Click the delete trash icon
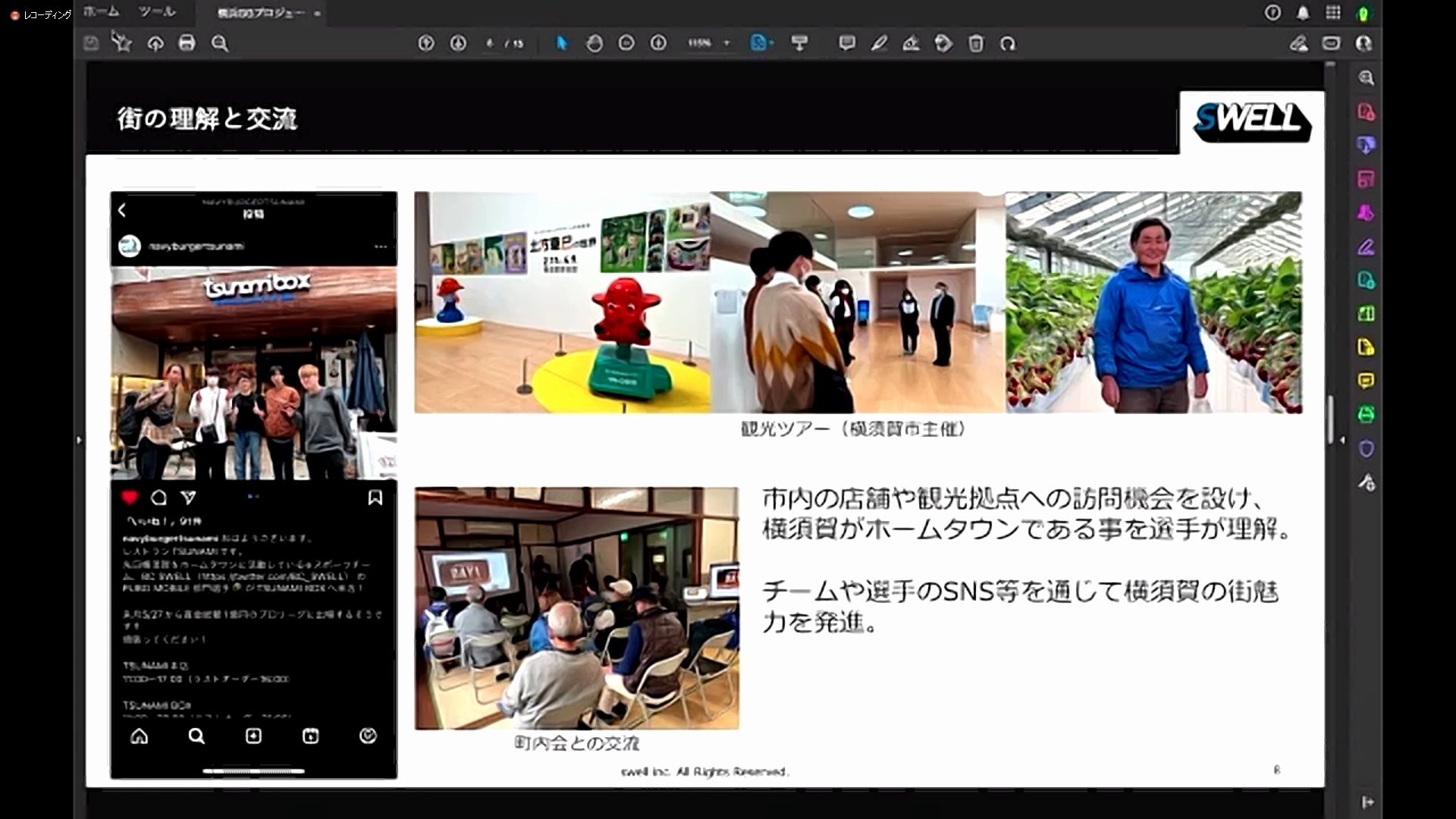The height and width of the screenshot is (819, 1456). point(976,43)
